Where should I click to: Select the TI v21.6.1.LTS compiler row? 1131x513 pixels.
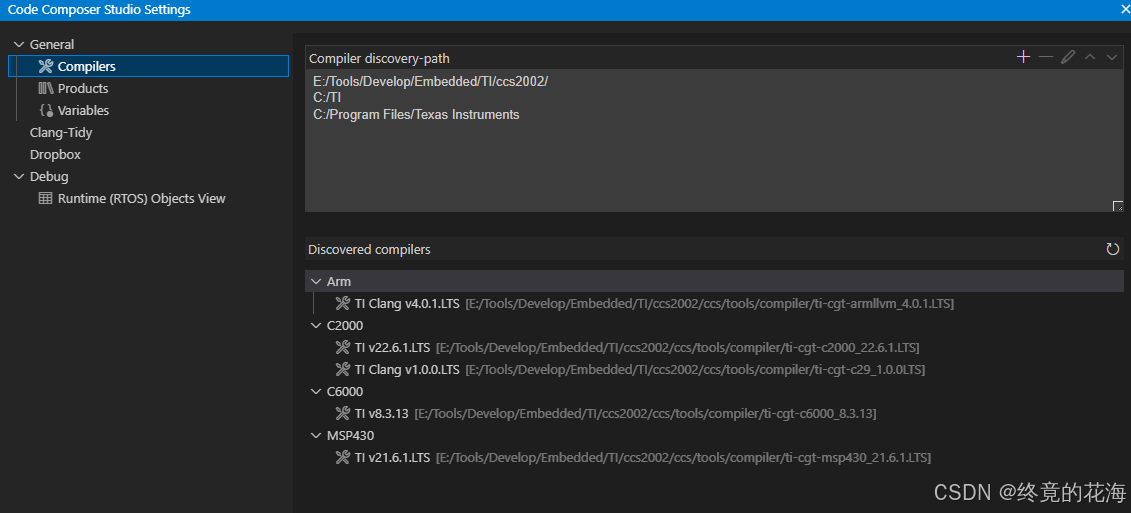[714, 457]
